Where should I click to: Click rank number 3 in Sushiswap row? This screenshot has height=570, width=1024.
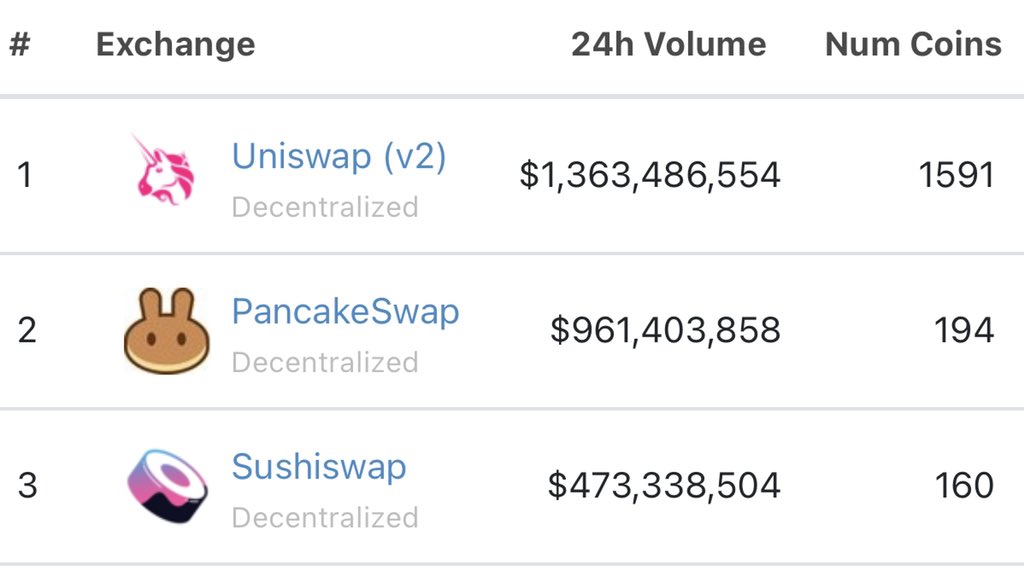27,485
